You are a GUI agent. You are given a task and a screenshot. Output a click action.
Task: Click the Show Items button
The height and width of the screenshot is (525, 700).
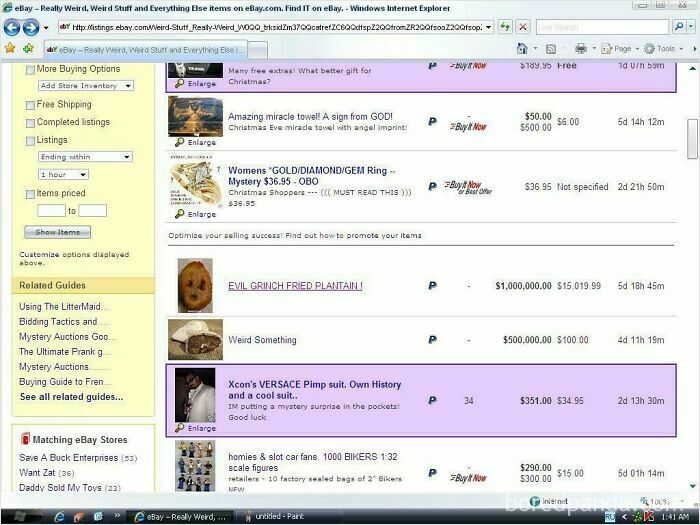pos(58,232)
